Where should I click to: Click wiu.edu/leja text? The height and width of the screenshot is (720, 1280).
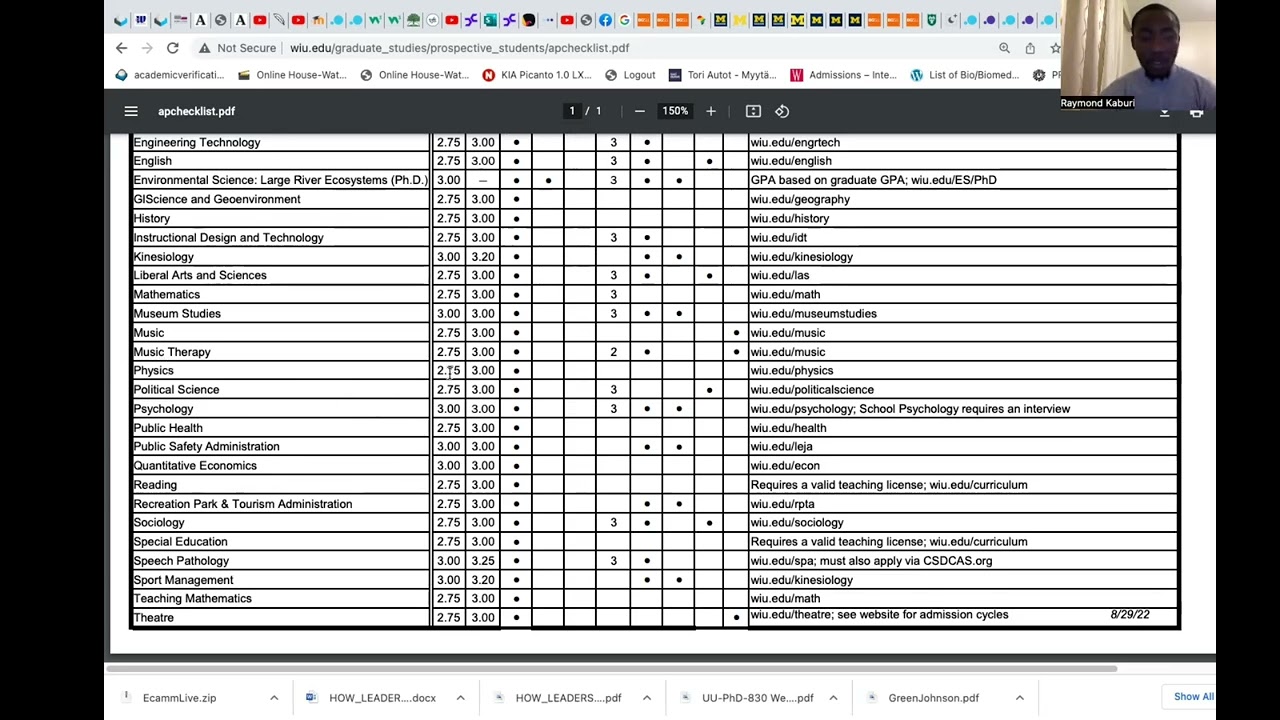[x=781, y=447]
